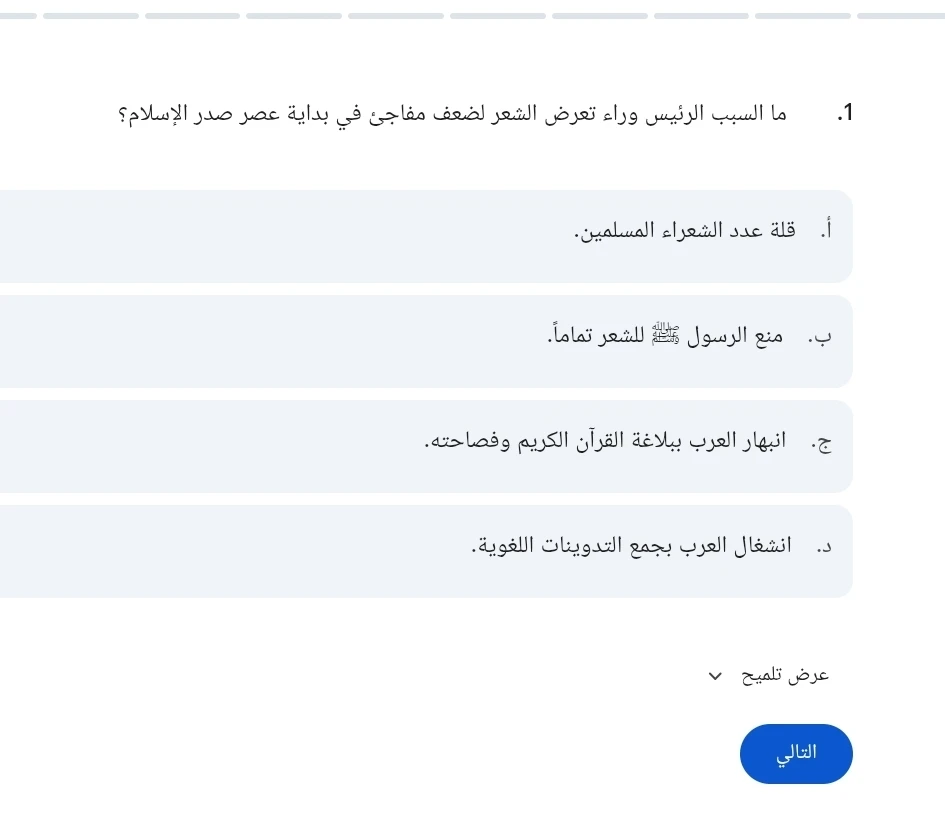The width and height of the screenshot is (945, 826).
Task: Click the last progress segment on the right
Action: click(x=900, y=15)
